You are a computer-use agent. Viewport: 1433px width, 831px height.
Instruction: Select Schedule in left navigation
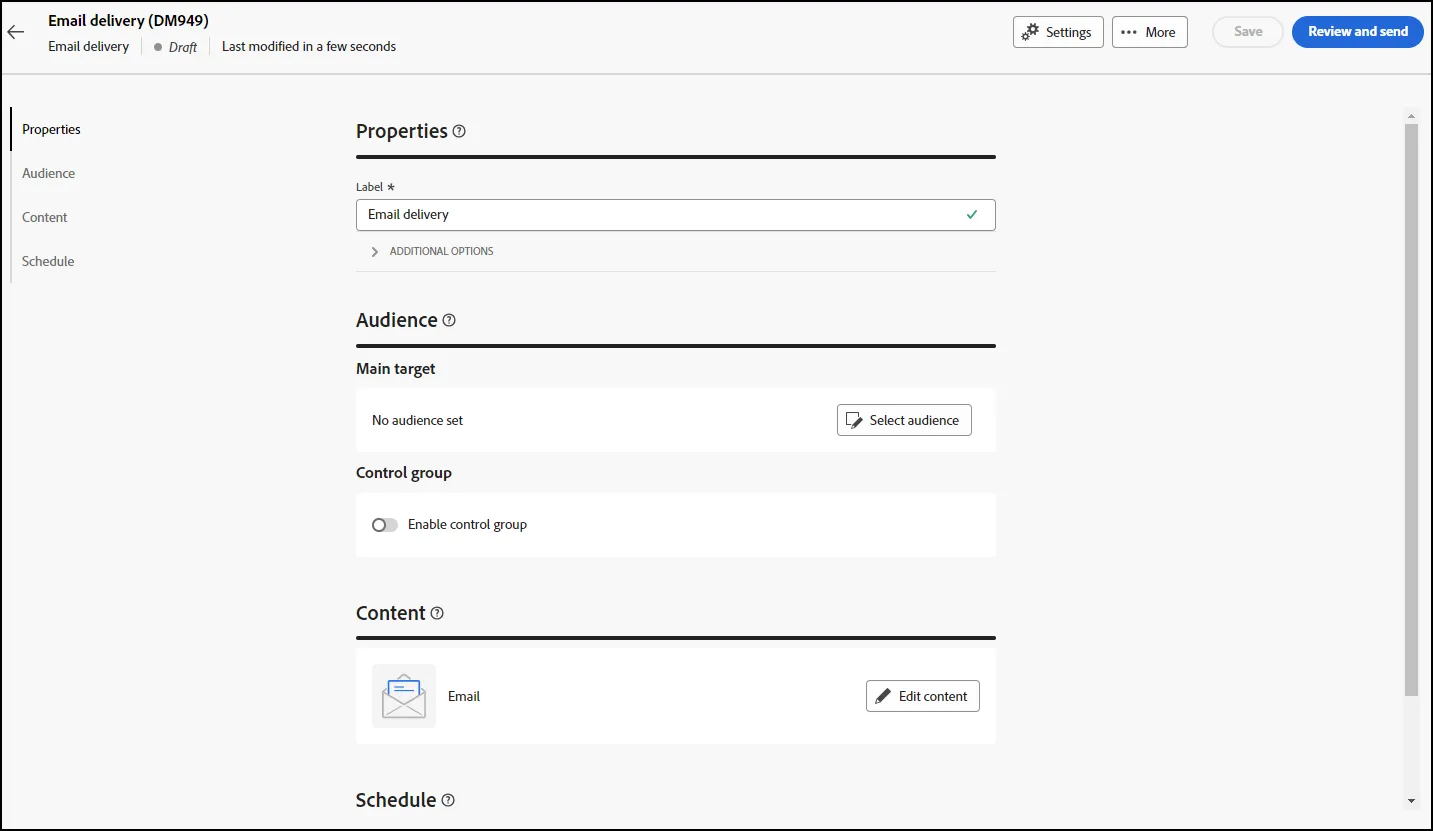point(48,261)
